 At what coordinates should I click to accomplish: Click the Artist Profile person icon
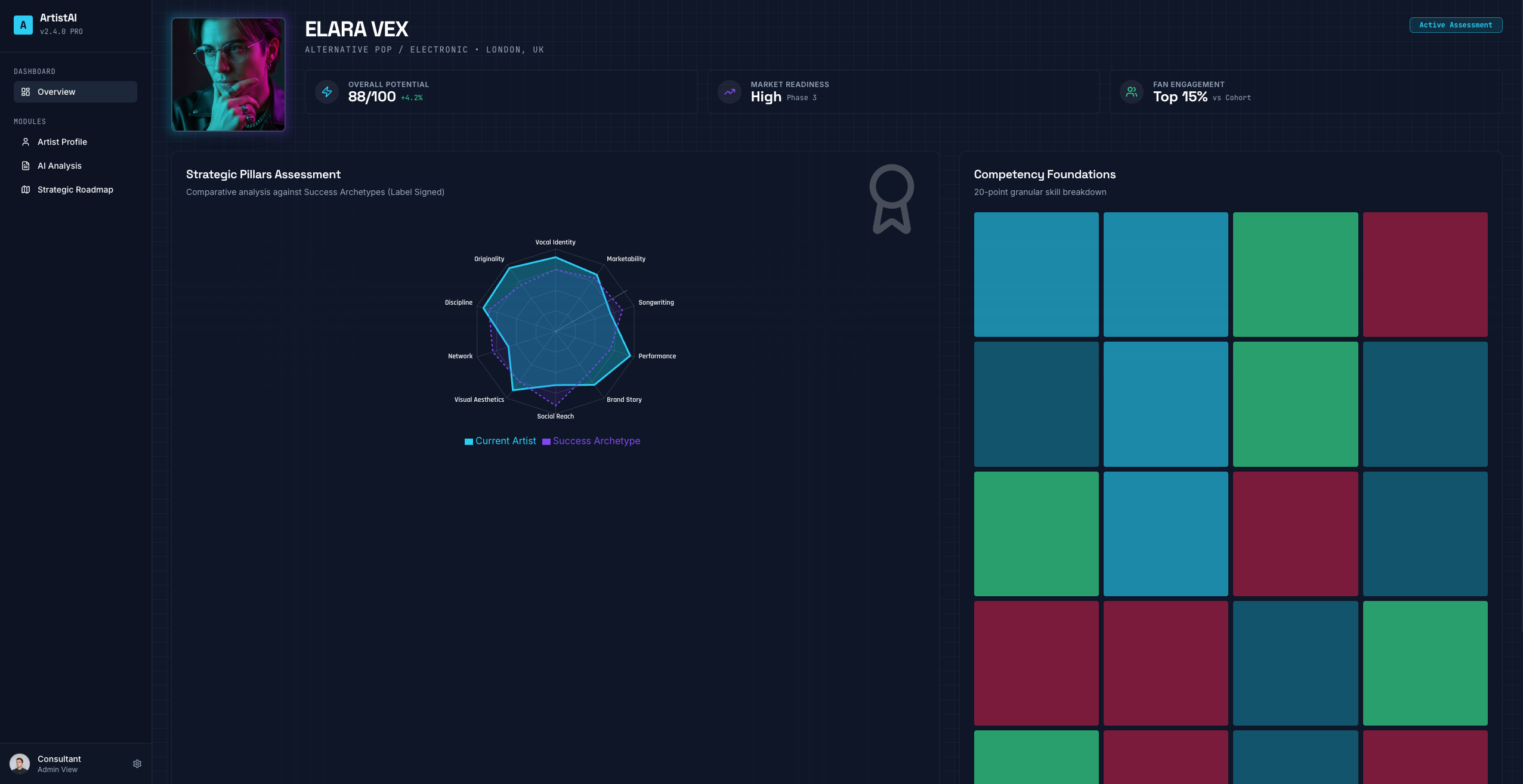click(x=26, y=142)
